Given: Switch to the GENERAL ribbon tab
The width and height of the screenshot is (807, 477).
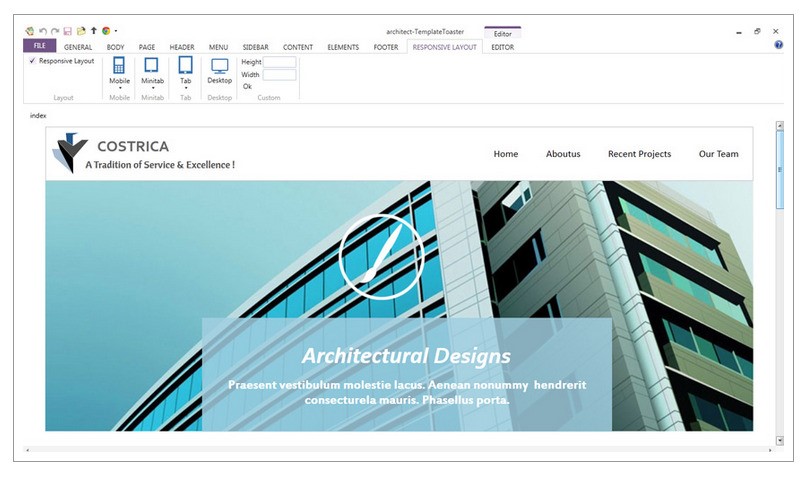Looking at the screenshot, I should pos(78,47).
